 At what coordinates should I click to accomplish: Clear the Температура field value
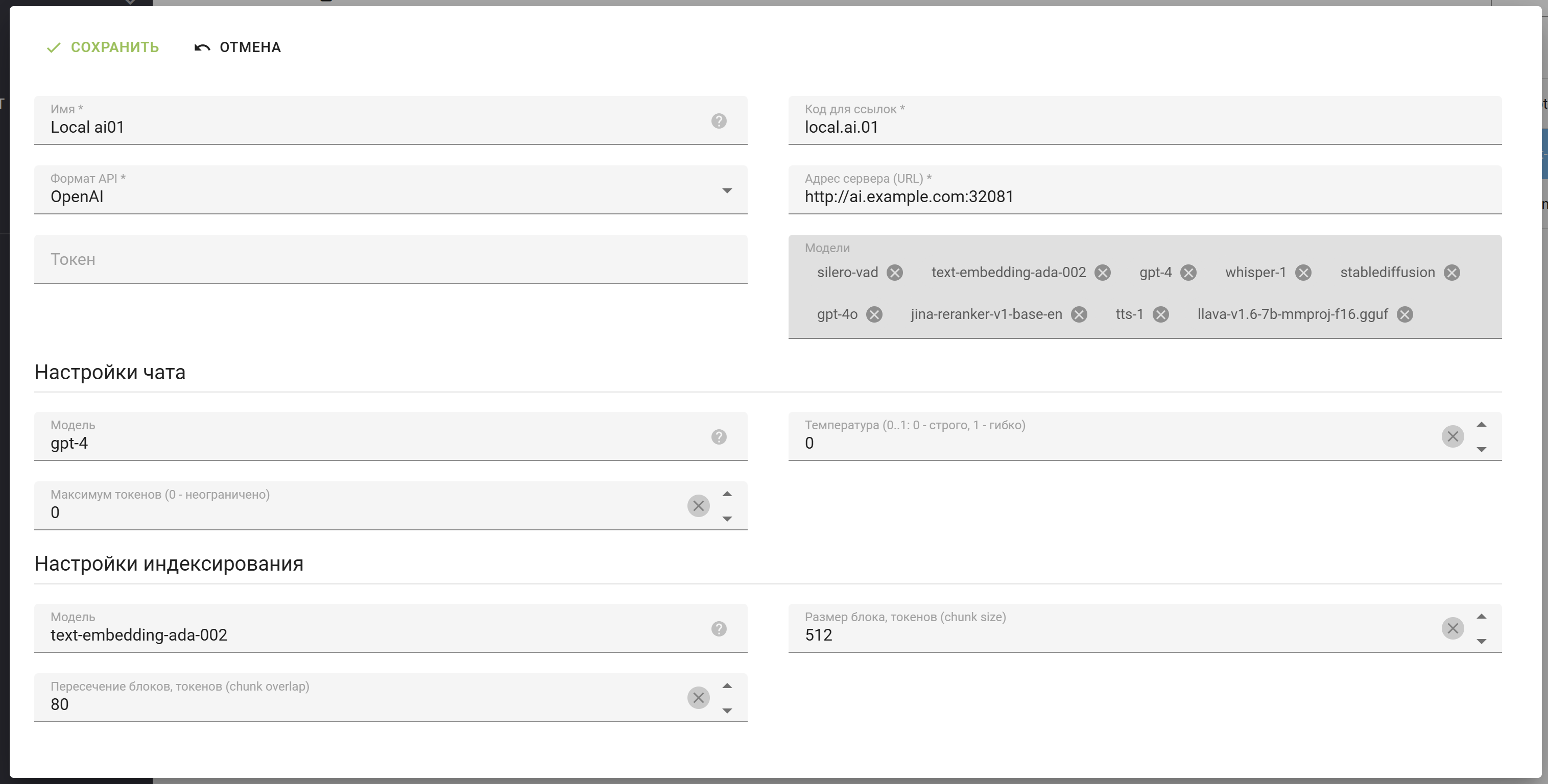point(1452,437)
